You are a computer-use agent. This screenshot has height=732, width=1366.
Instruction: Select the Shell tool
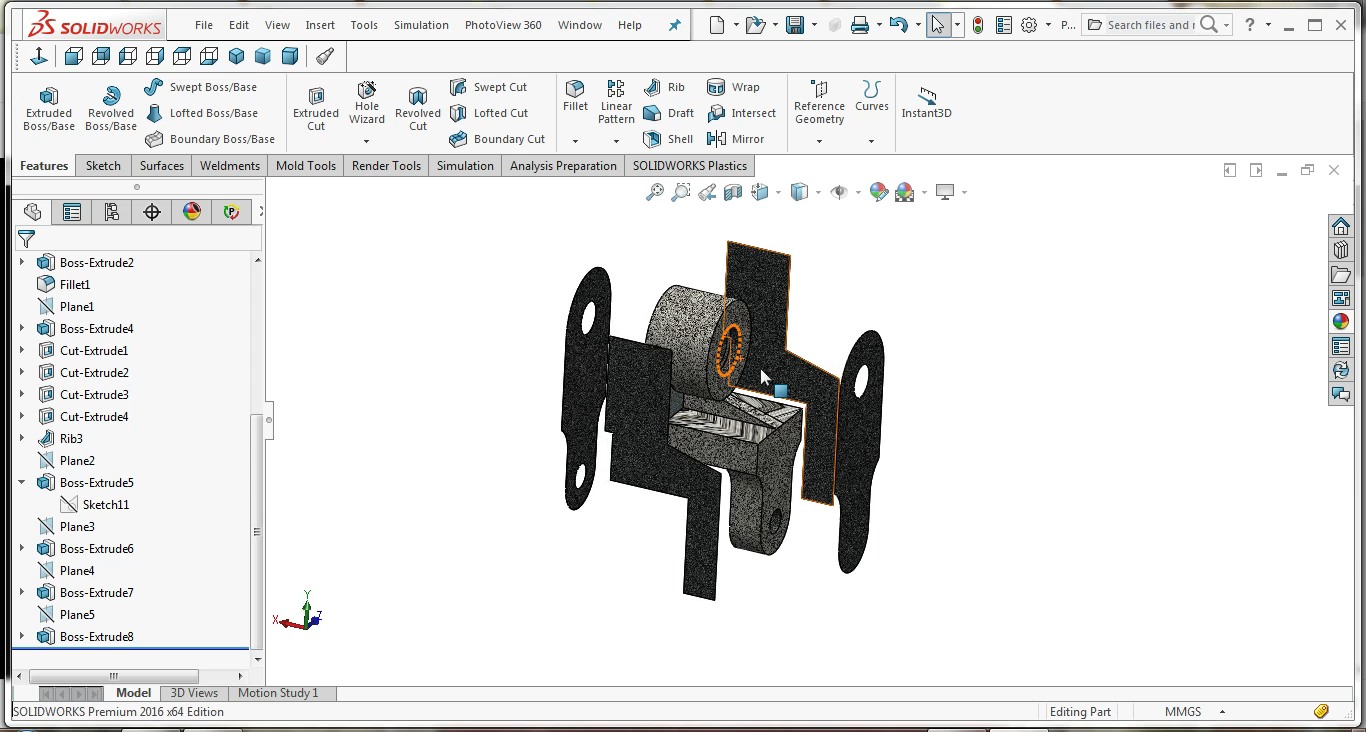(x=669, y=139)
